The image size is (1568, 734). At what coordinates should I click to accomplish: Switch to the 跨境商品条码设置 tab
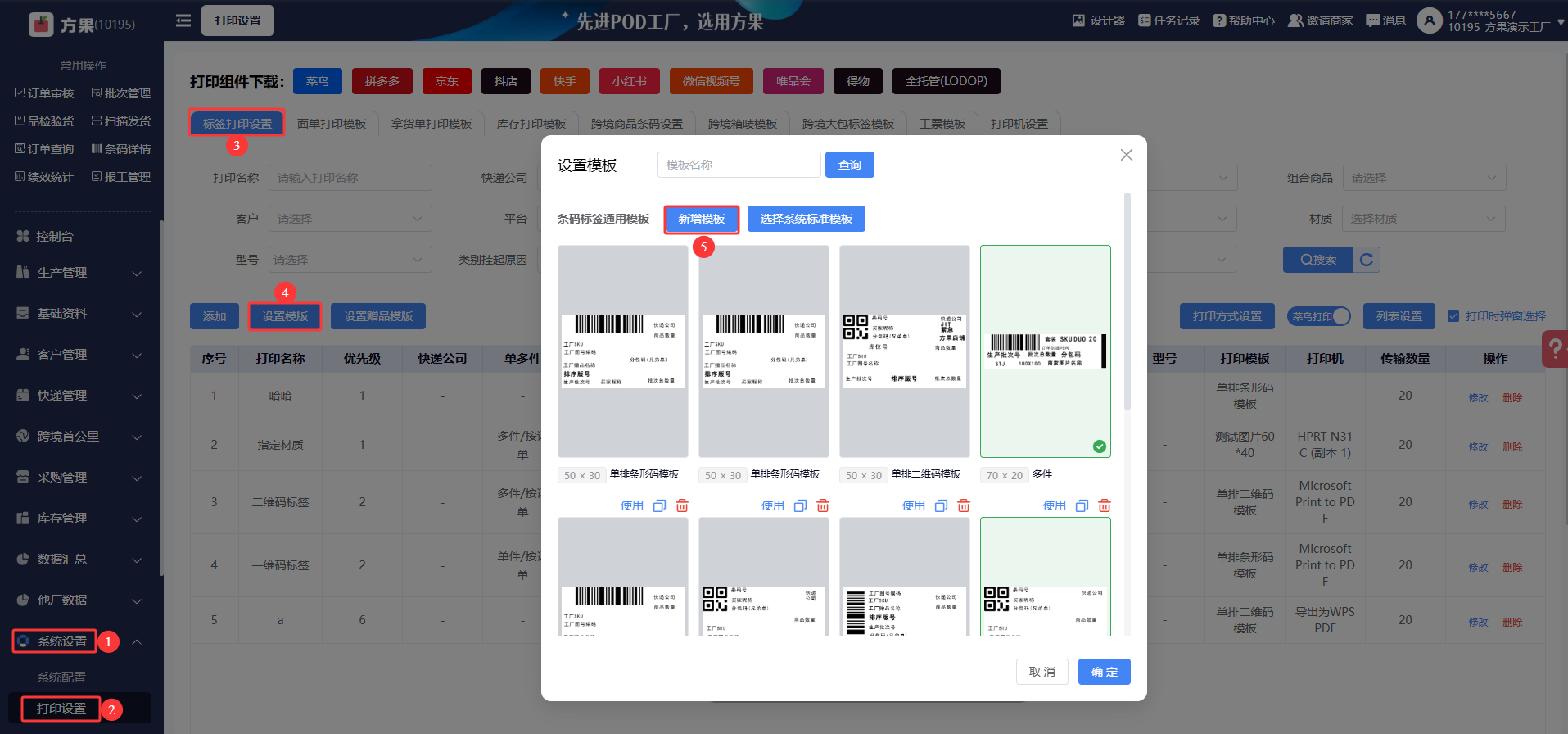tap(637, 124)
